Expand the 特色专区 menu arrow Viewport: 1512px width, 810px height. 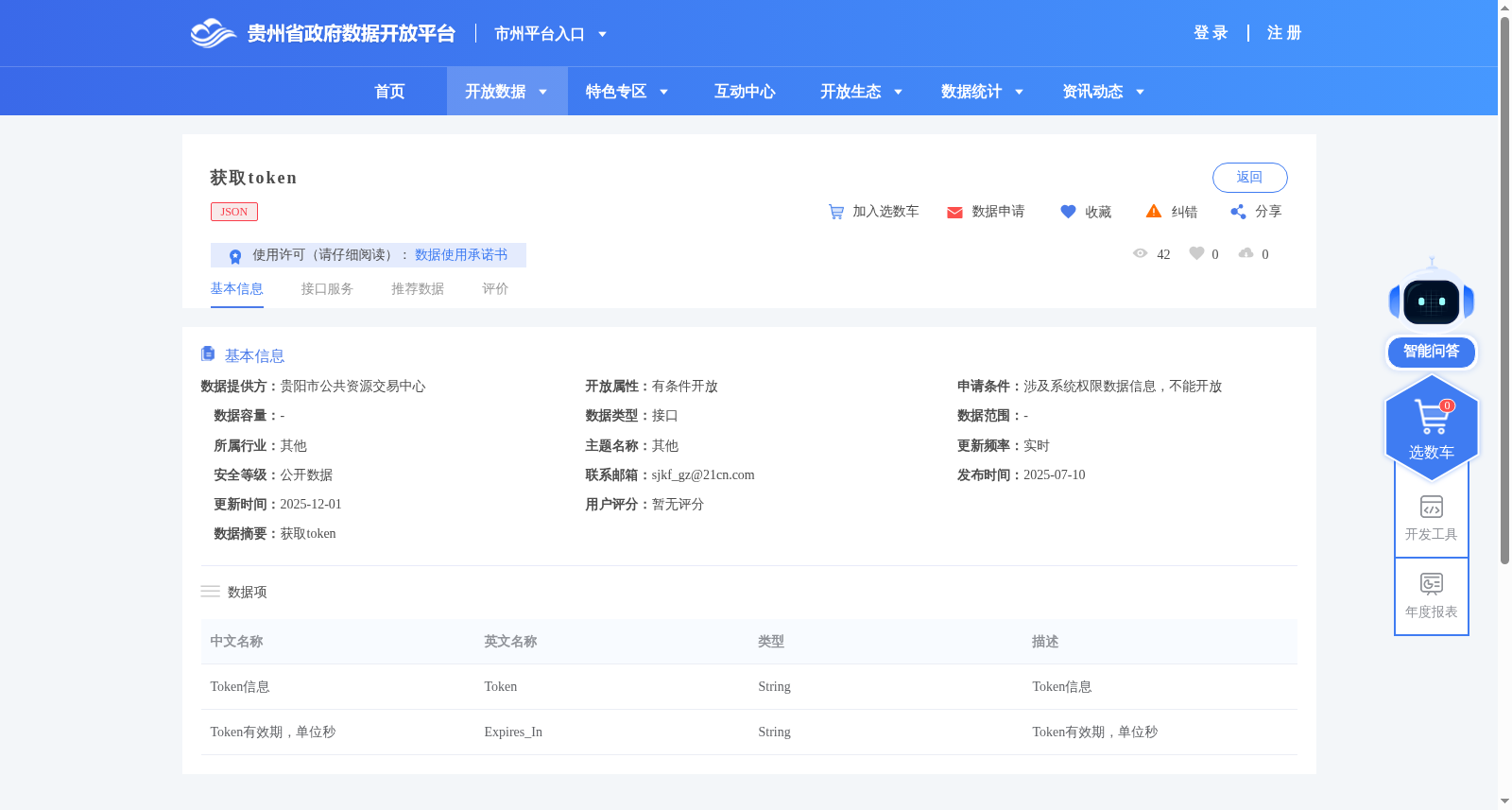[663, 92]
